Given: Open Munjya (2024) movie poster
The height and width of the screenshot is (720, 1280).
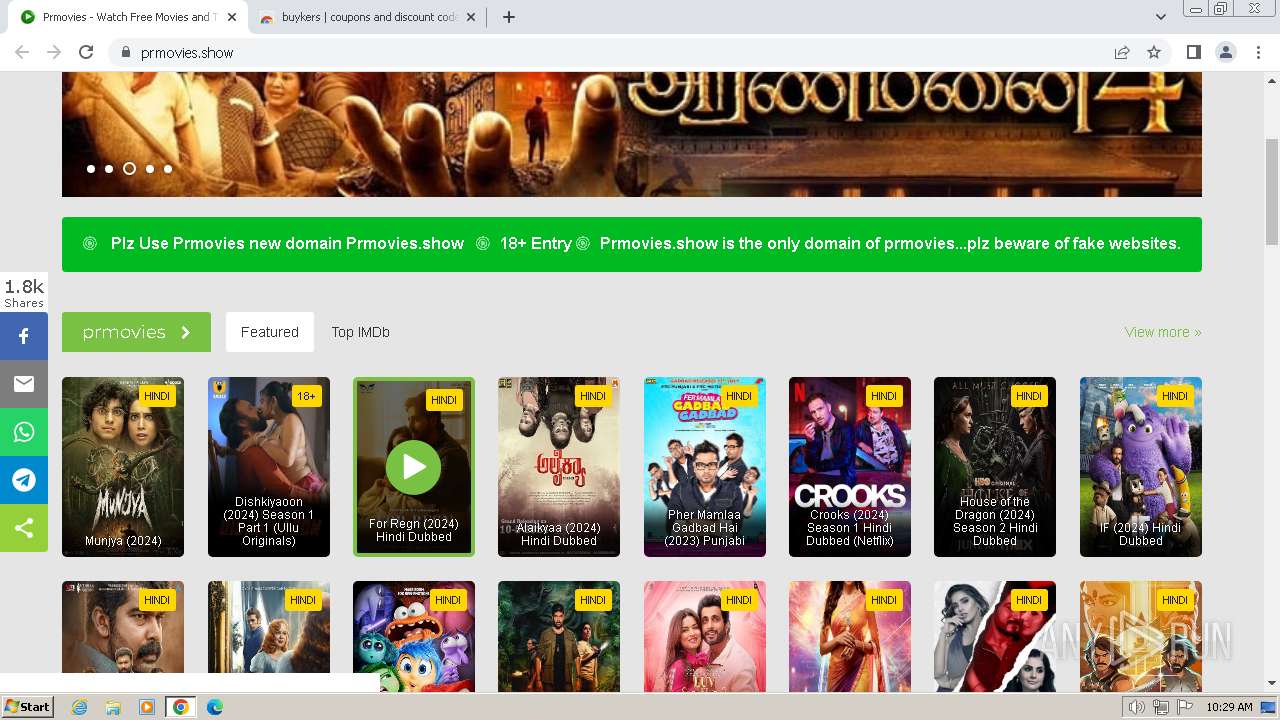Looking at the screenshot, I should (x=123, y=467).
